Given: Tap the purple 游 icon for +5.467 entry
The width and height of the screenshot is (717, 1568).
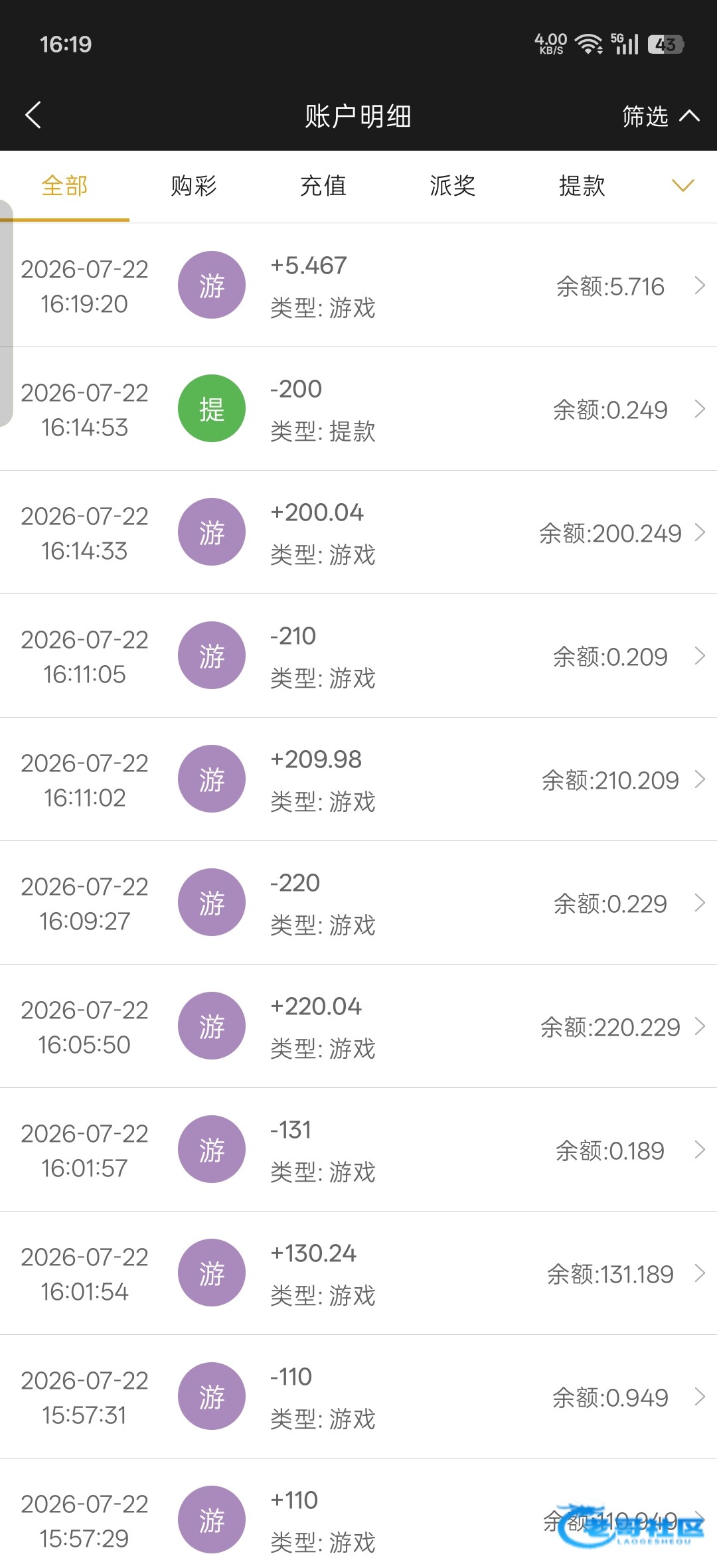Looking at the screenshot, I should [x=212, y=285].
